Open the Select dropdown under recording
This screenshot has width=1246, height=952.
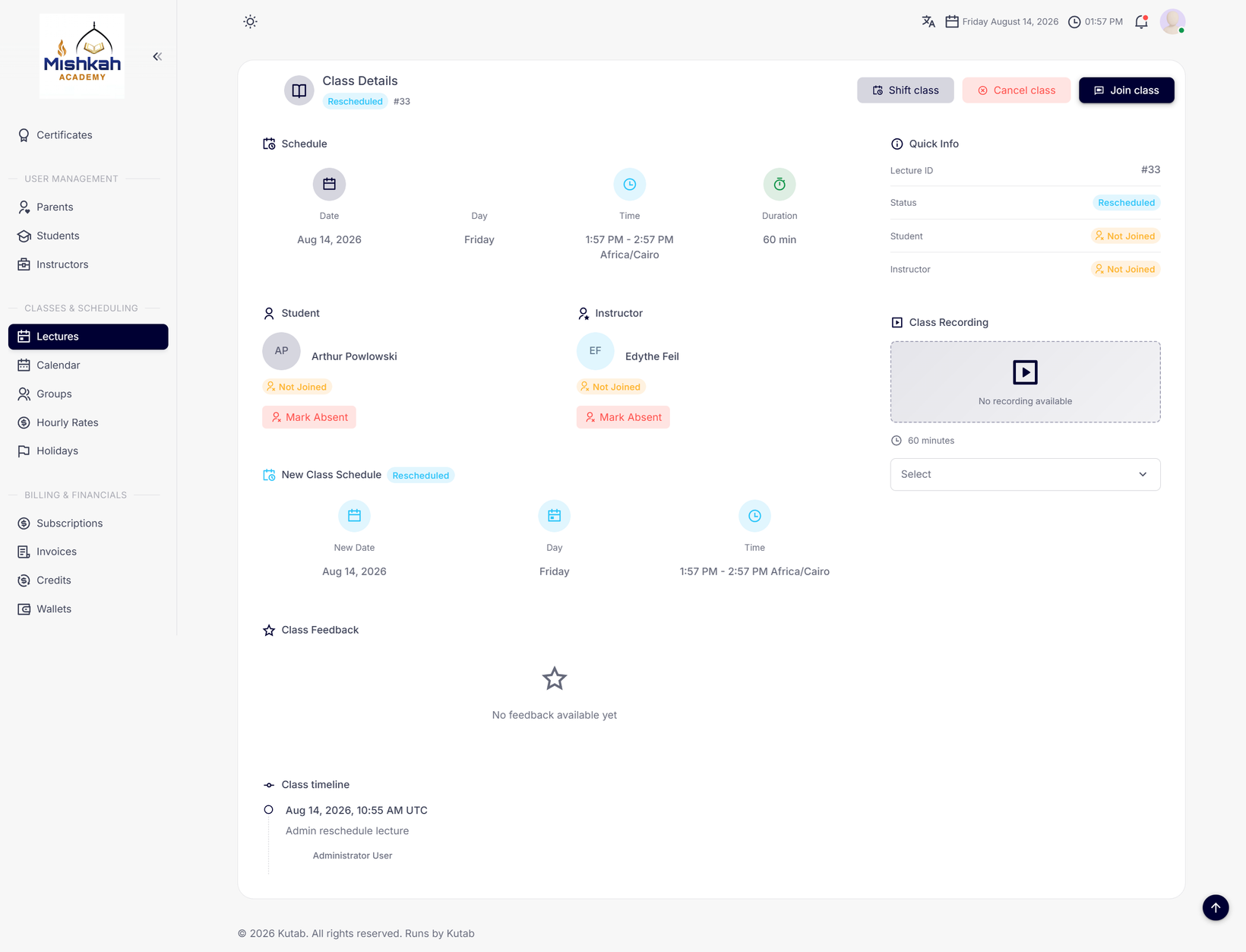(x=1025, y=474)
